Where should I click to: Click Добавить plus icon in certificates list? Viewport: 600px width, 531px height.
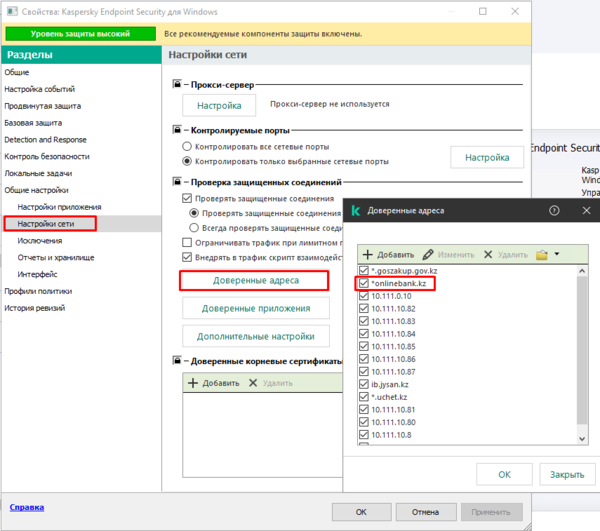[193, 383]
